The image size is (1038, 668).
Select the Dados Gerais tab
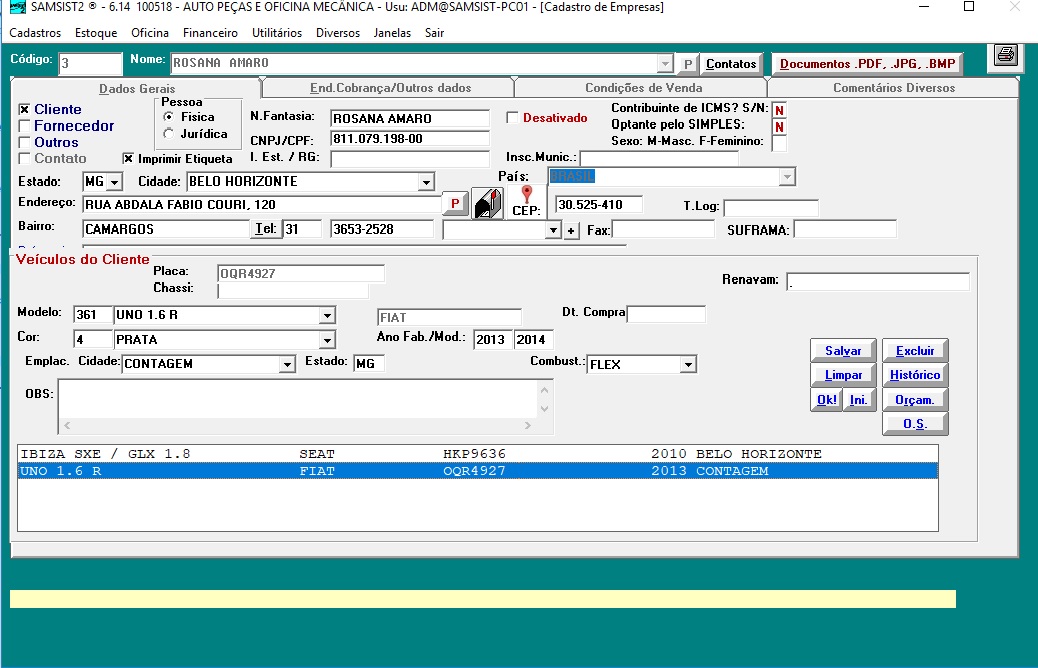point(137,88)
